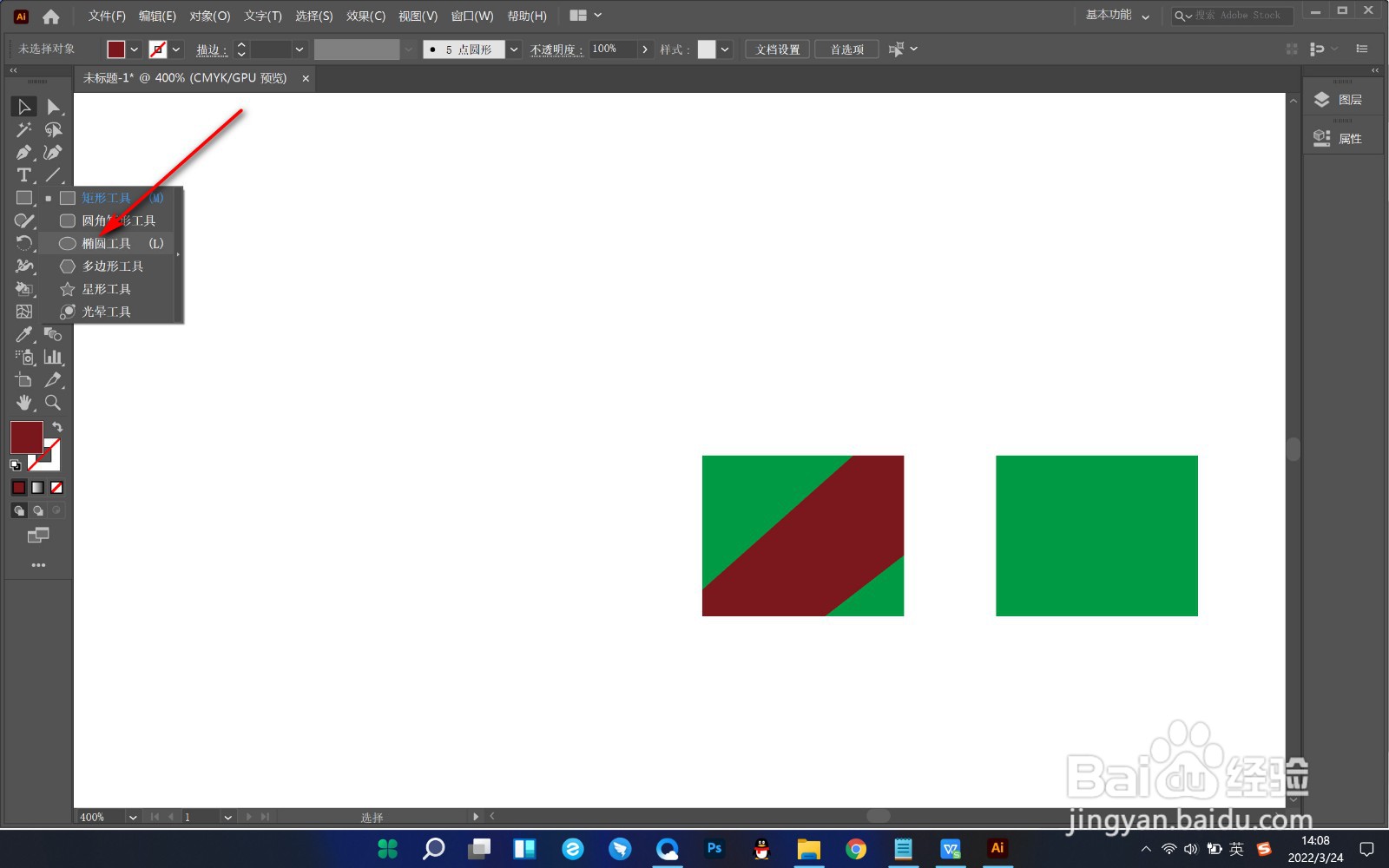
Task: Select the Column Graph tool
Action: tap(54, 357)
